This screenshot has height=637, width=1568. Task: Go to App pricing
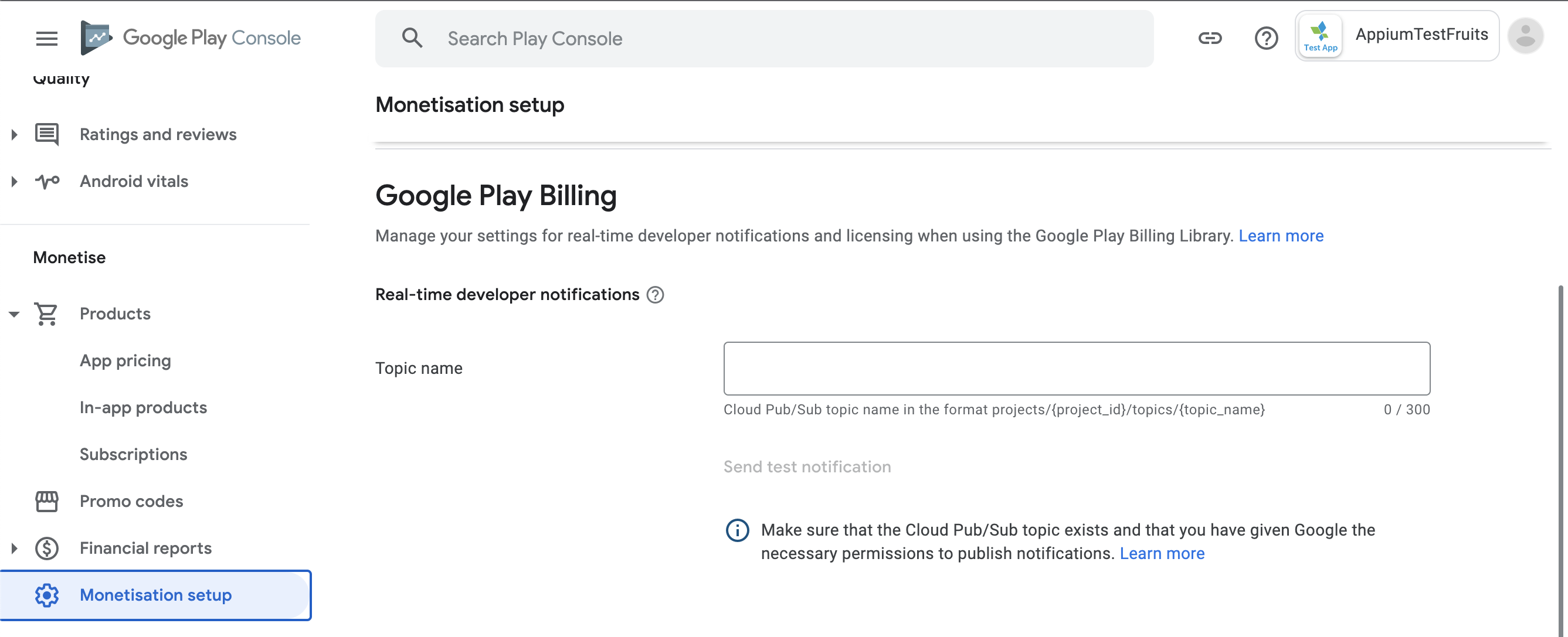pyautogui.click(x=125, y=361)
